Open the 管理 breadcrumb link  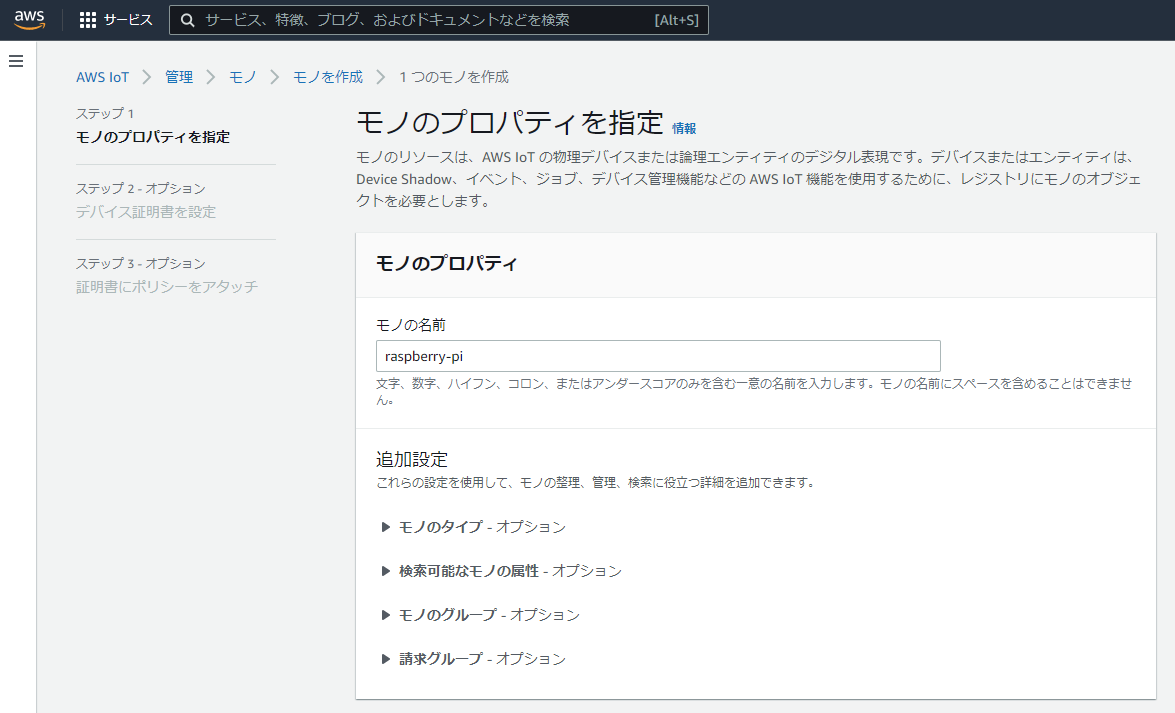pos(179,76)
